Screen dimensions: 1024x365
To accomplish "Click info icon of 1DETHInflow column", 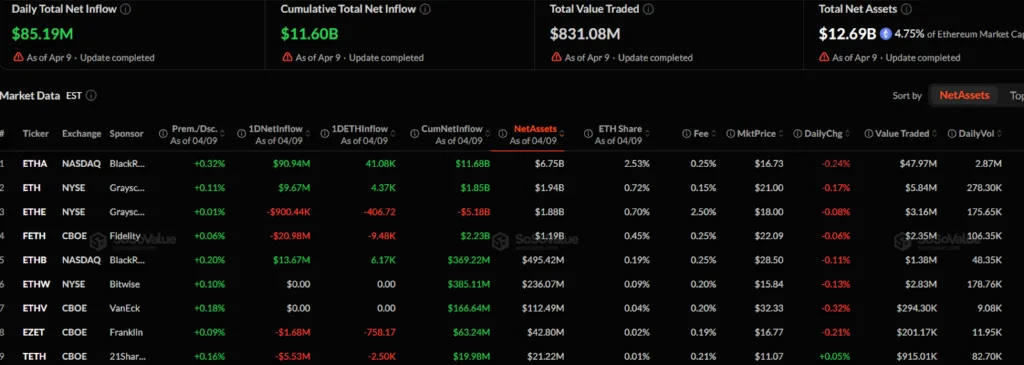I will click(x=325, y=134).
